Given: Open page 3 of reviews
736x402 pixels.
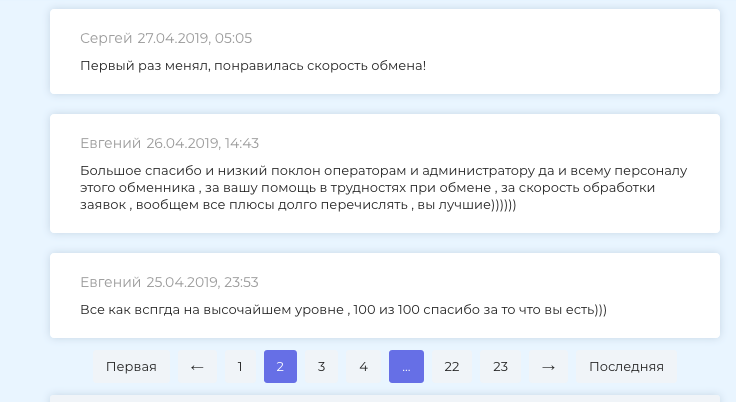Looking at the screenshot, I should [x=322, y=366].
